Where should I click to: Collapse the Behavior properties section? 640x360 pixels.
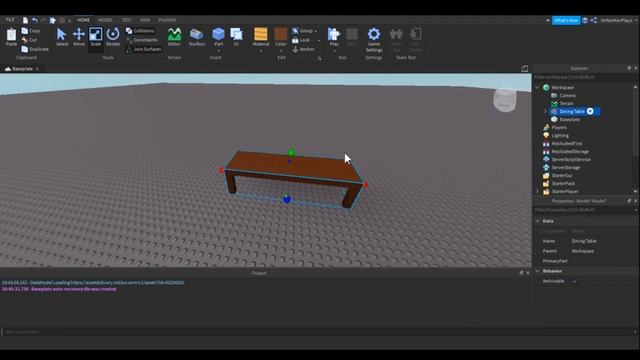(x=538, y=271)
